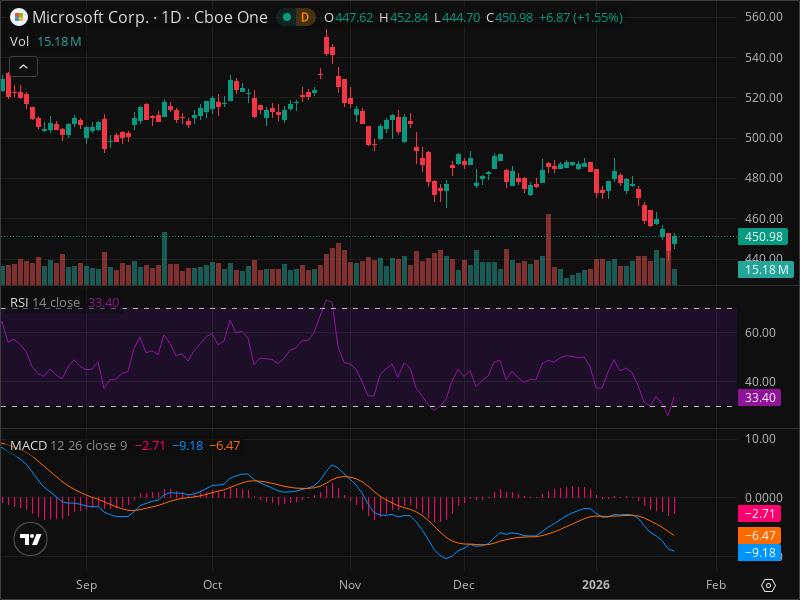Click the Oct date axis label
The image size is (800, 600).
coord(212,585)
